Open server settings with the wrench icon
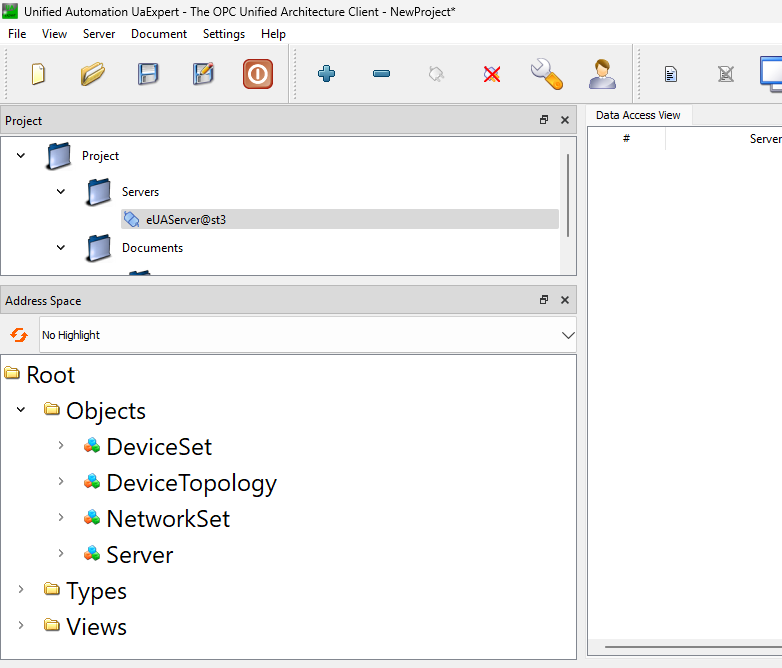782x668 pixels. (546, 74)
